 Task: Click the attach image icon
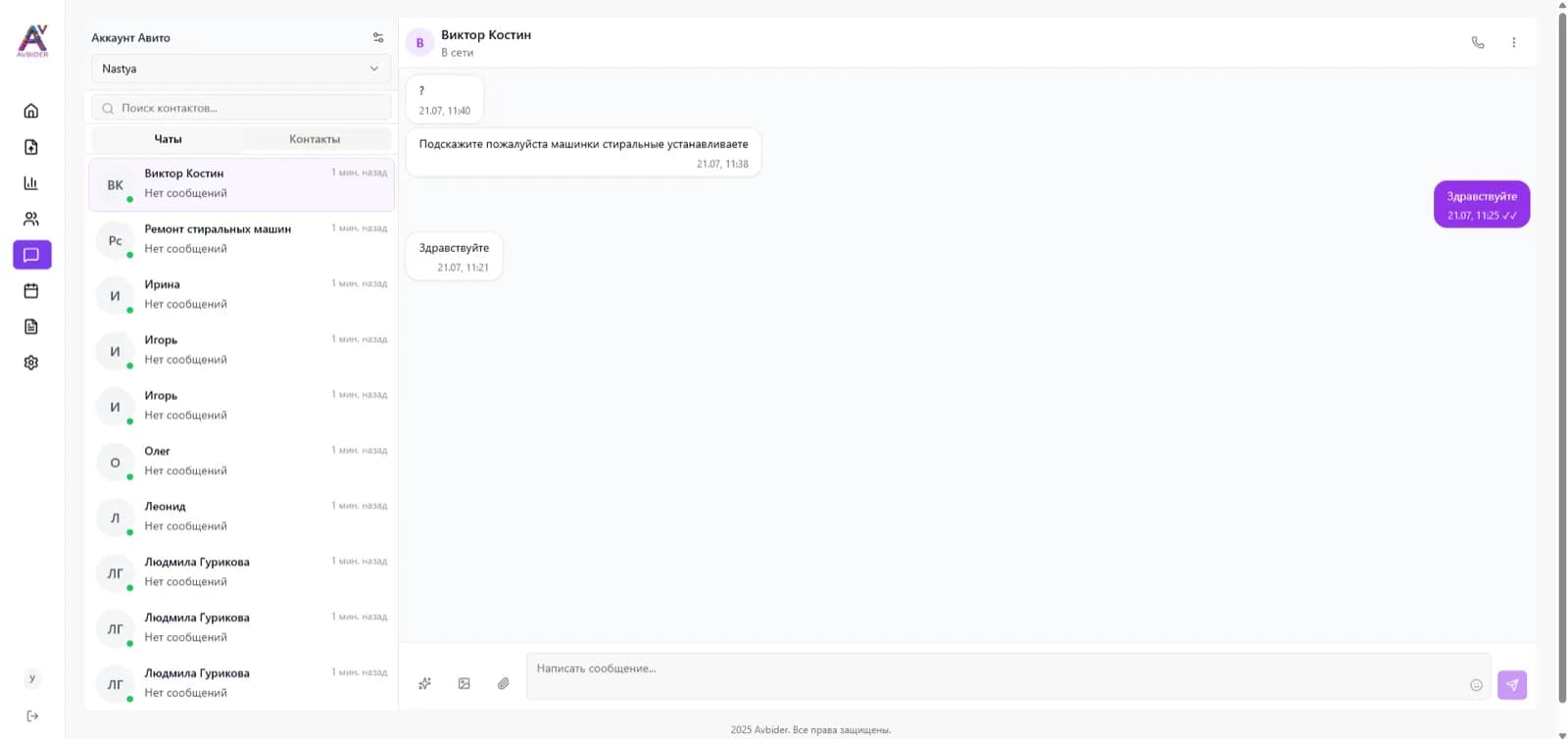tap(465, 683)
